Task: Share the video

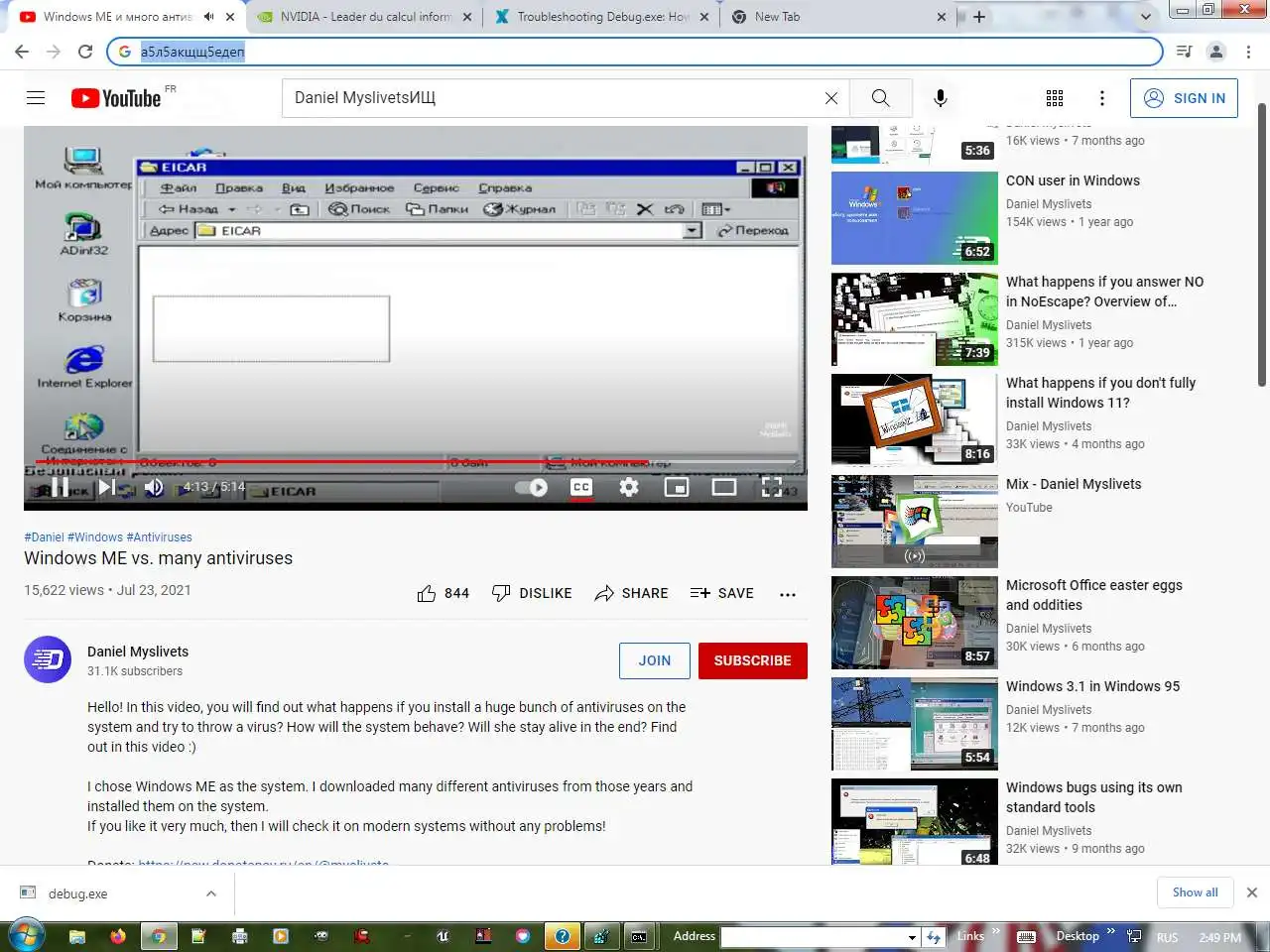Action: pyautogui.click(x=631, y=593)
